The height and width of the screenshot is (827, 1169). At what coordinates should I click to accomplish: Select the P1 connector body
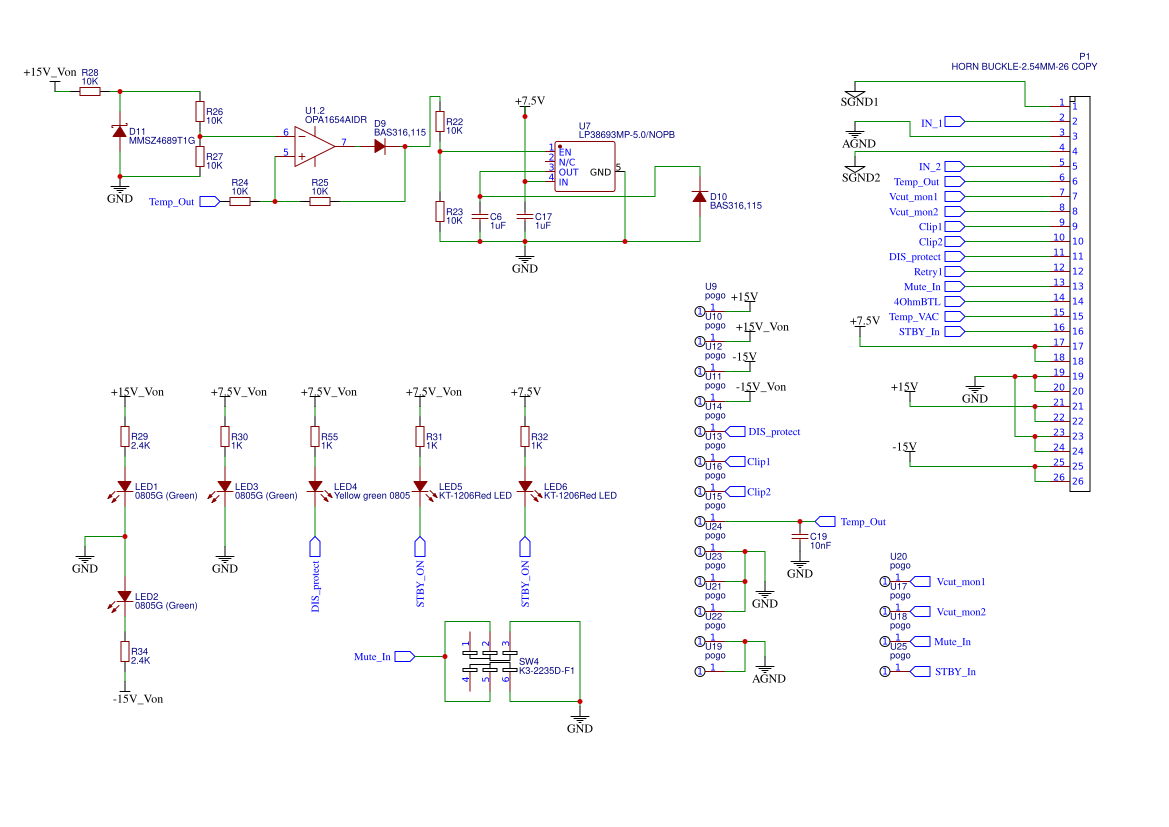coord(1080,294)
